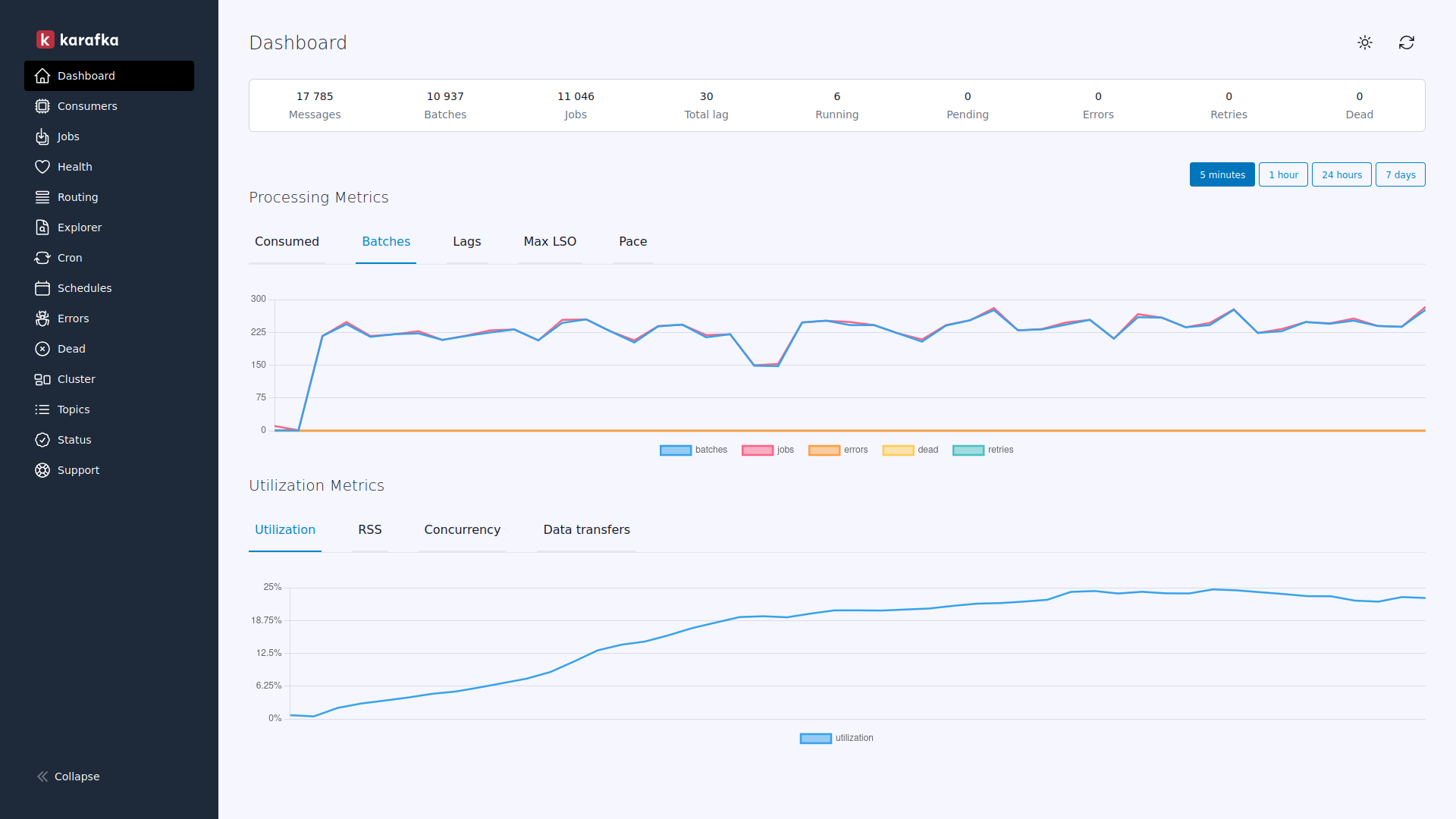Hide the utilization series via legend
Viewport: 1456px width, 819px height.
(x=836, y=738)
